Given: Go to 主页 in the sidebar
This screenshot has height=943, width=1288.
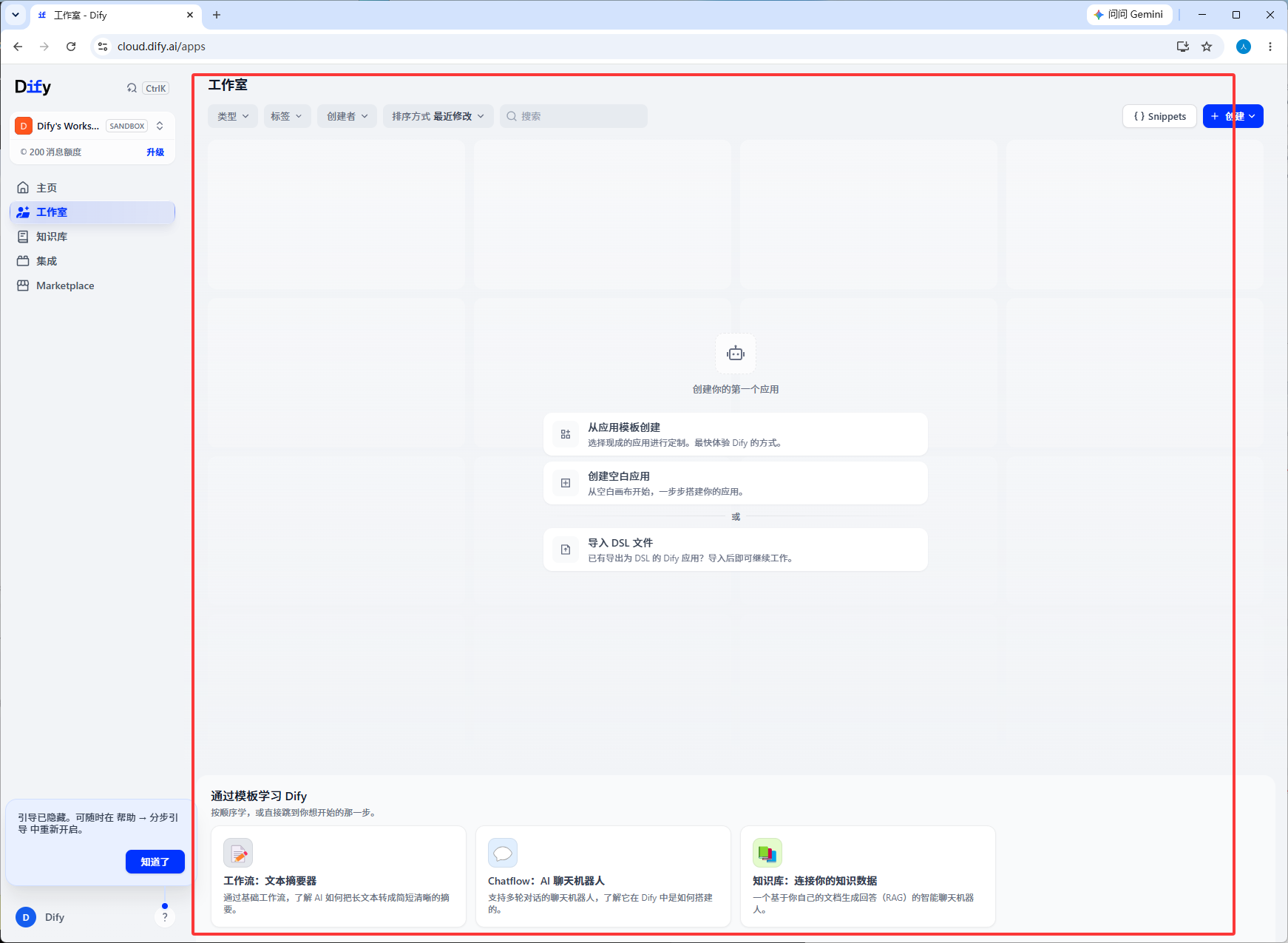Looking at the screenshot, I should (x=92, y=188).
